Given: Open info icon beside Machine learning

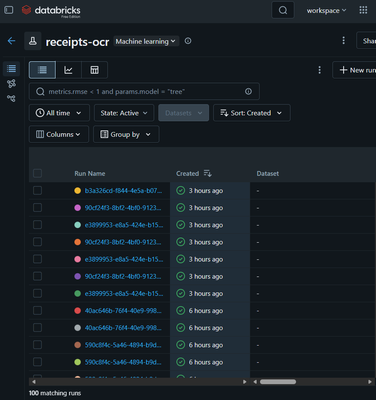Looking at the screenshot, I should tap(188, 41).
